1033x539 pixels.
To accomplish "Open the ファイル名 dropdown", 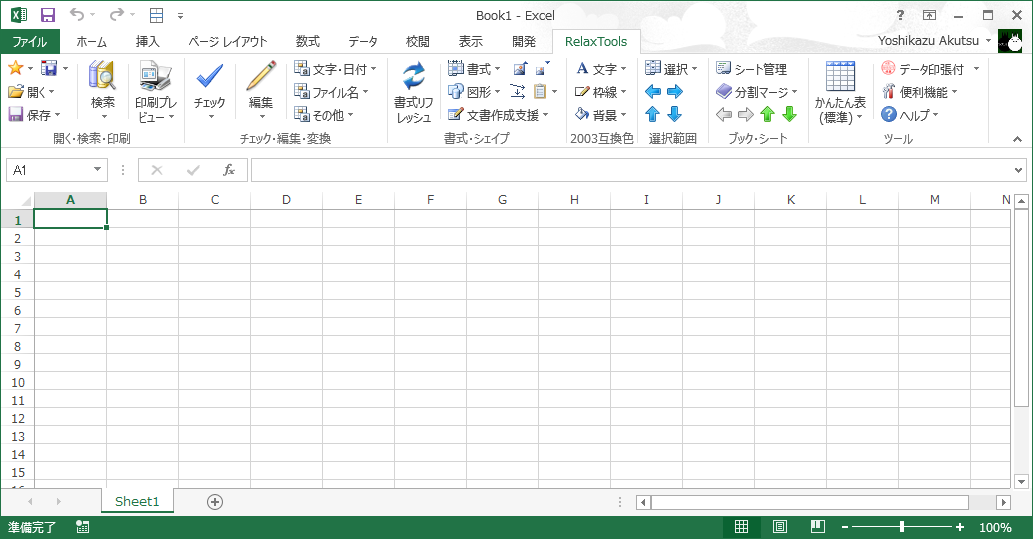I will click(x=366, y=92).
